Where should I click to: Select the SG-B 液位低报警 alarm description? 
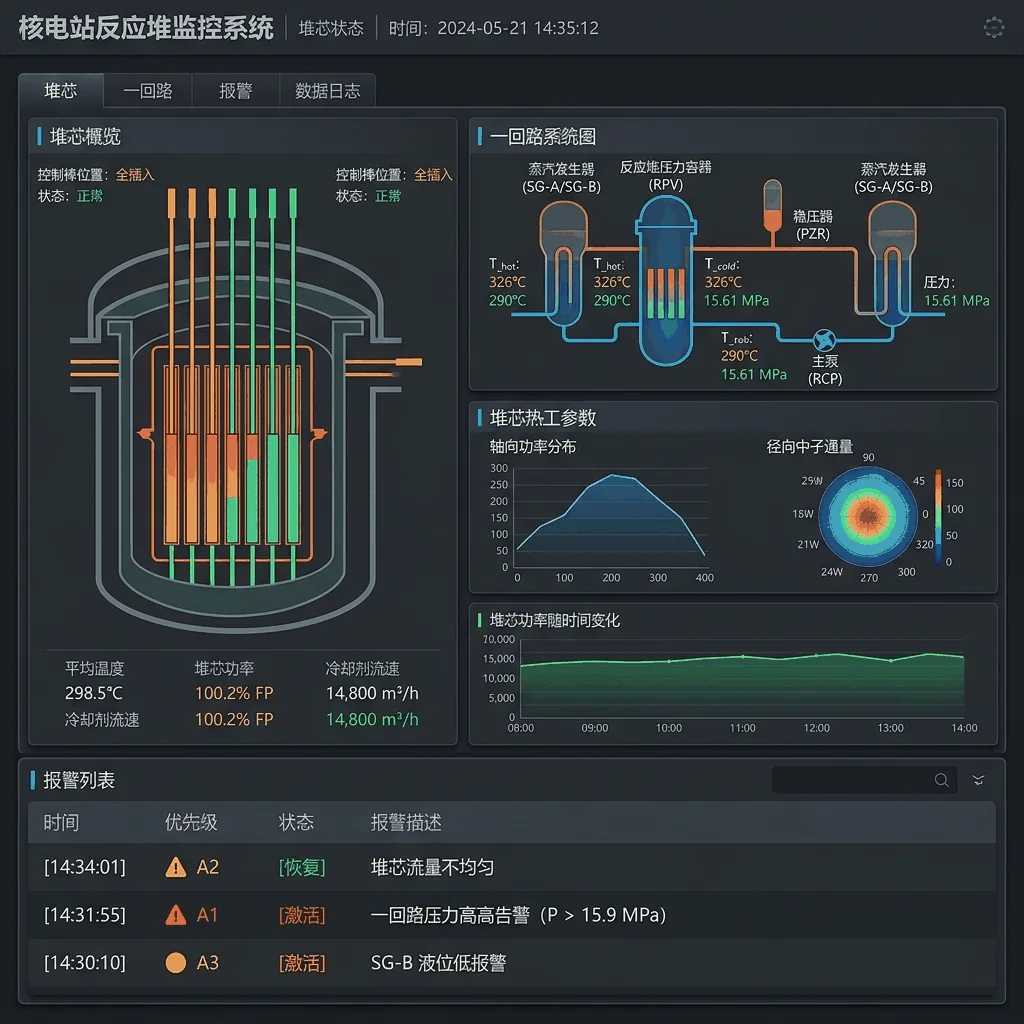pos(438,963)
